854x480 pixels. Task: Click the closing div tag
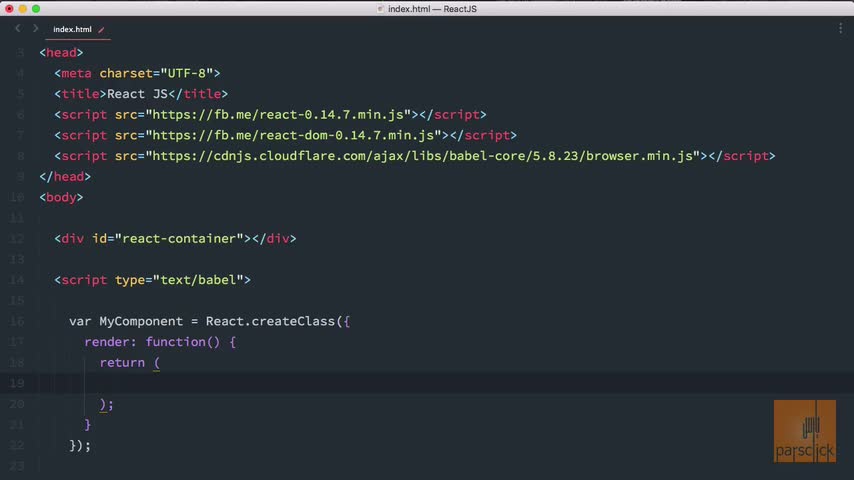[x=274, y=239]
